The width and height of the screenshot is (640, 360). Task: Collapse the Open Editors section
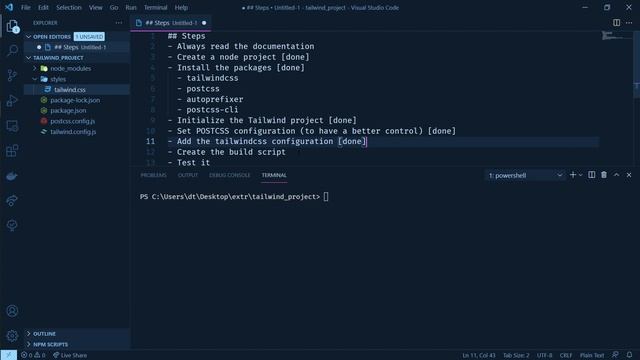click(29, 36)
